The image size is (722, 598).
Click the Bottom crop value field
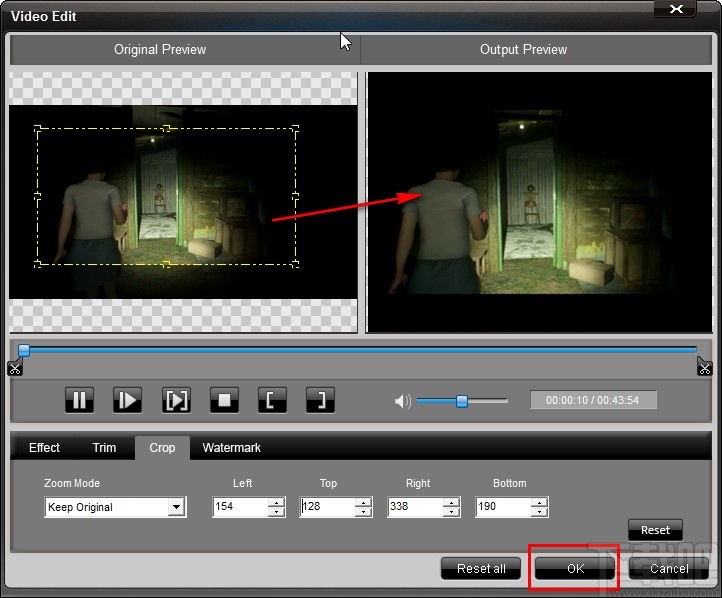click(x=503, y=506)
